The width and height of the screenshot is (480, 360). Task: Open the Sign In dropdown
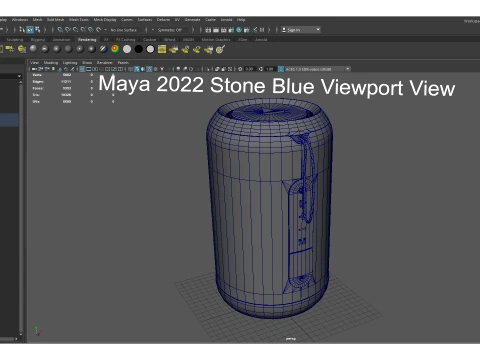click(301, 30)
